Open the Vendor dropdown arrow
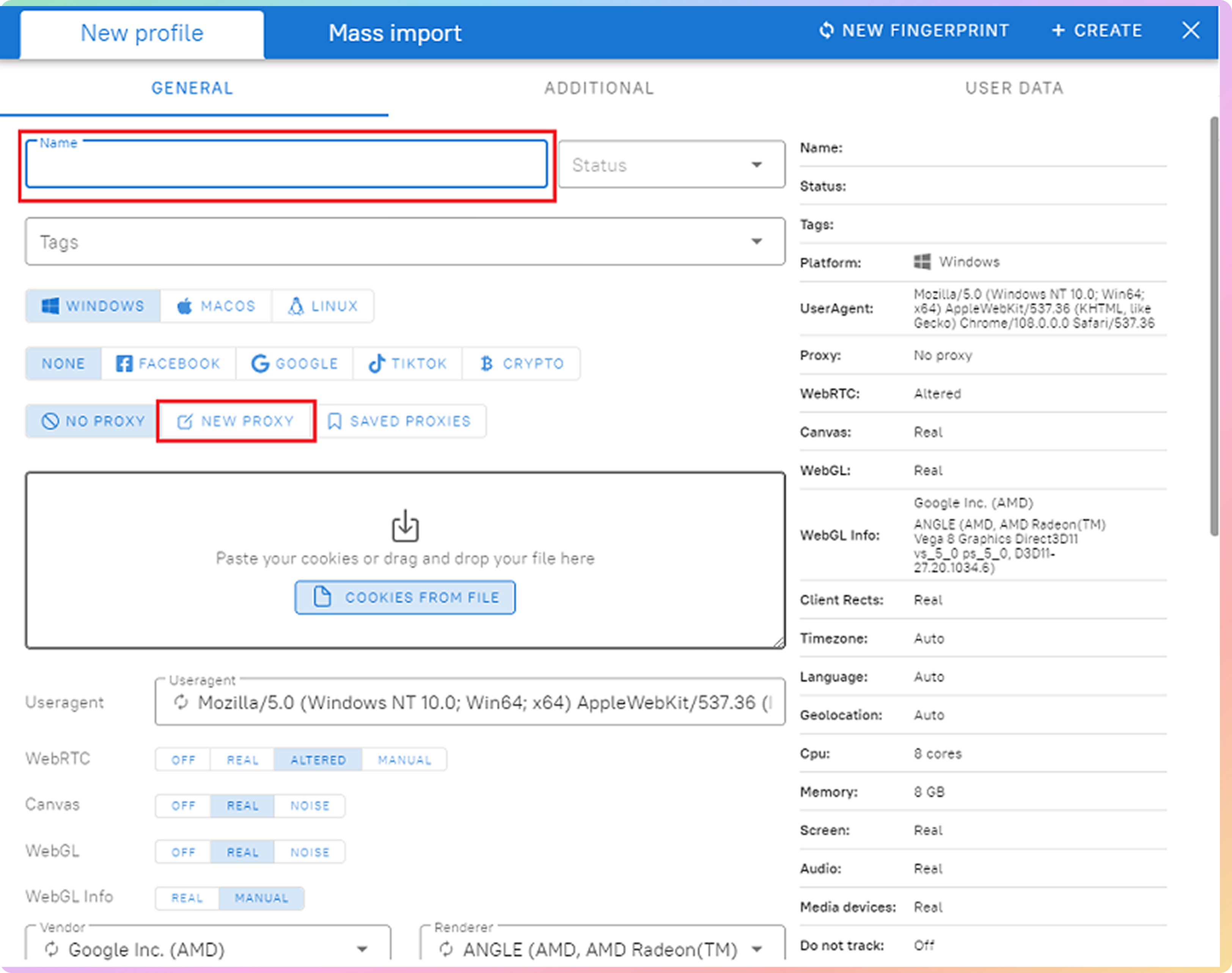Screen dimensions: 1232x973 click(362, 949)
